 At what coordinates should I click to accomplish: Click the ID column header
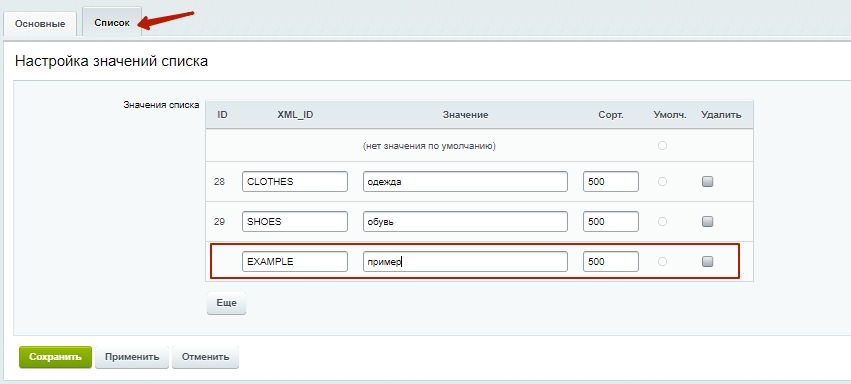coord(222,115)
